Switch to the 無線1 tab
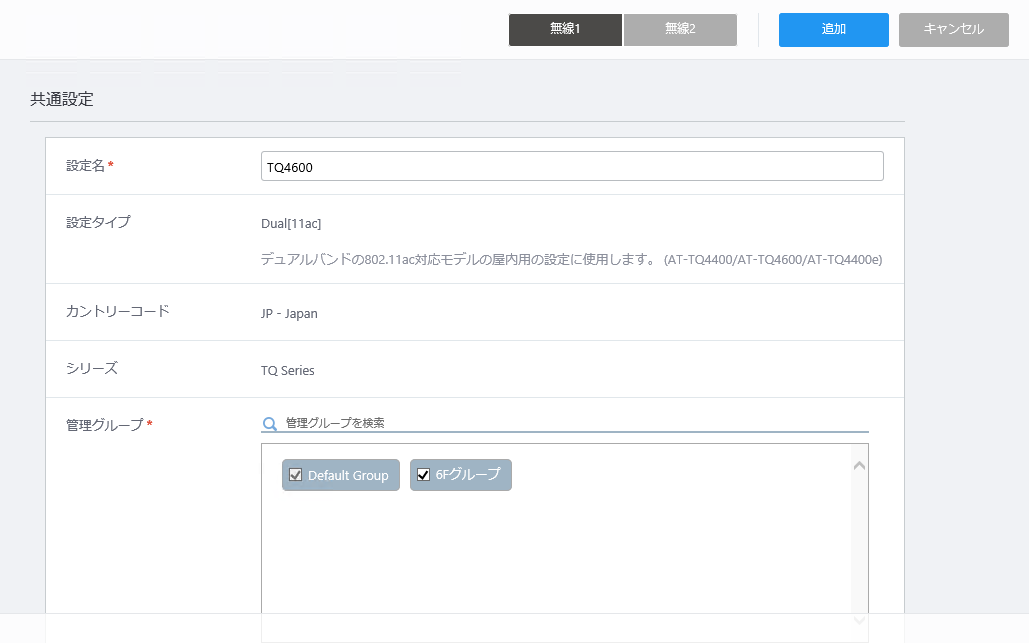 pos(565,30)
